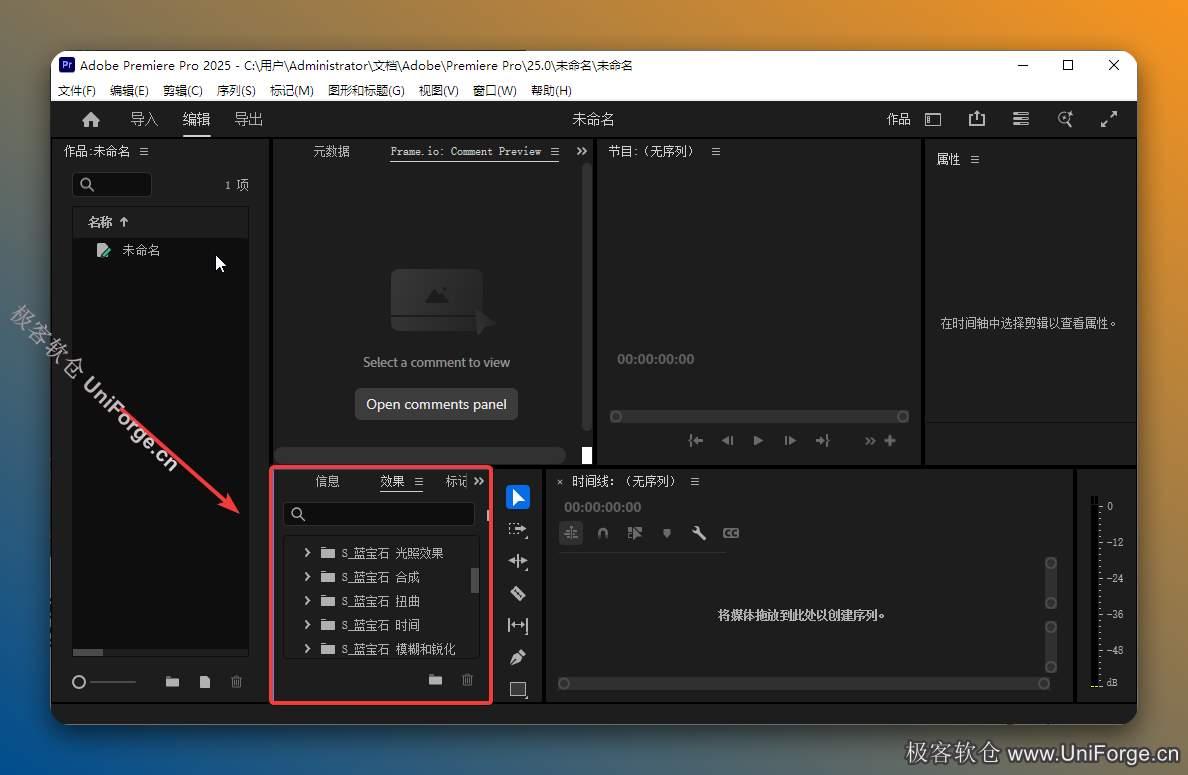
Task: Step back one frame in Program monitor
Action: point(727,440)
